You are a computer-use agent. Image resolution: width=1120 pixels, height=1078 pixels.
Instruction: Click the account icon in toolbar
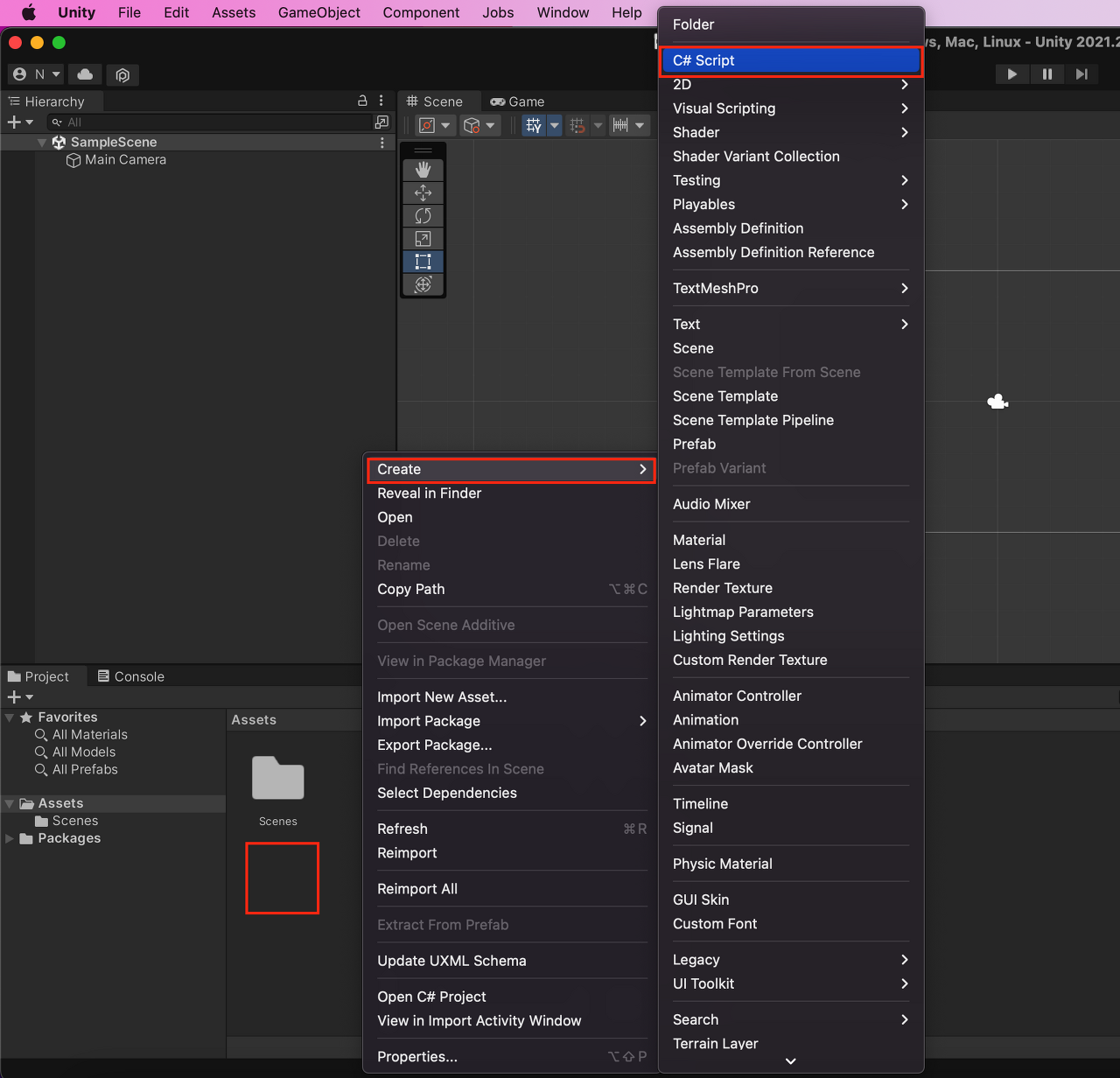click(x=19, y=74)
